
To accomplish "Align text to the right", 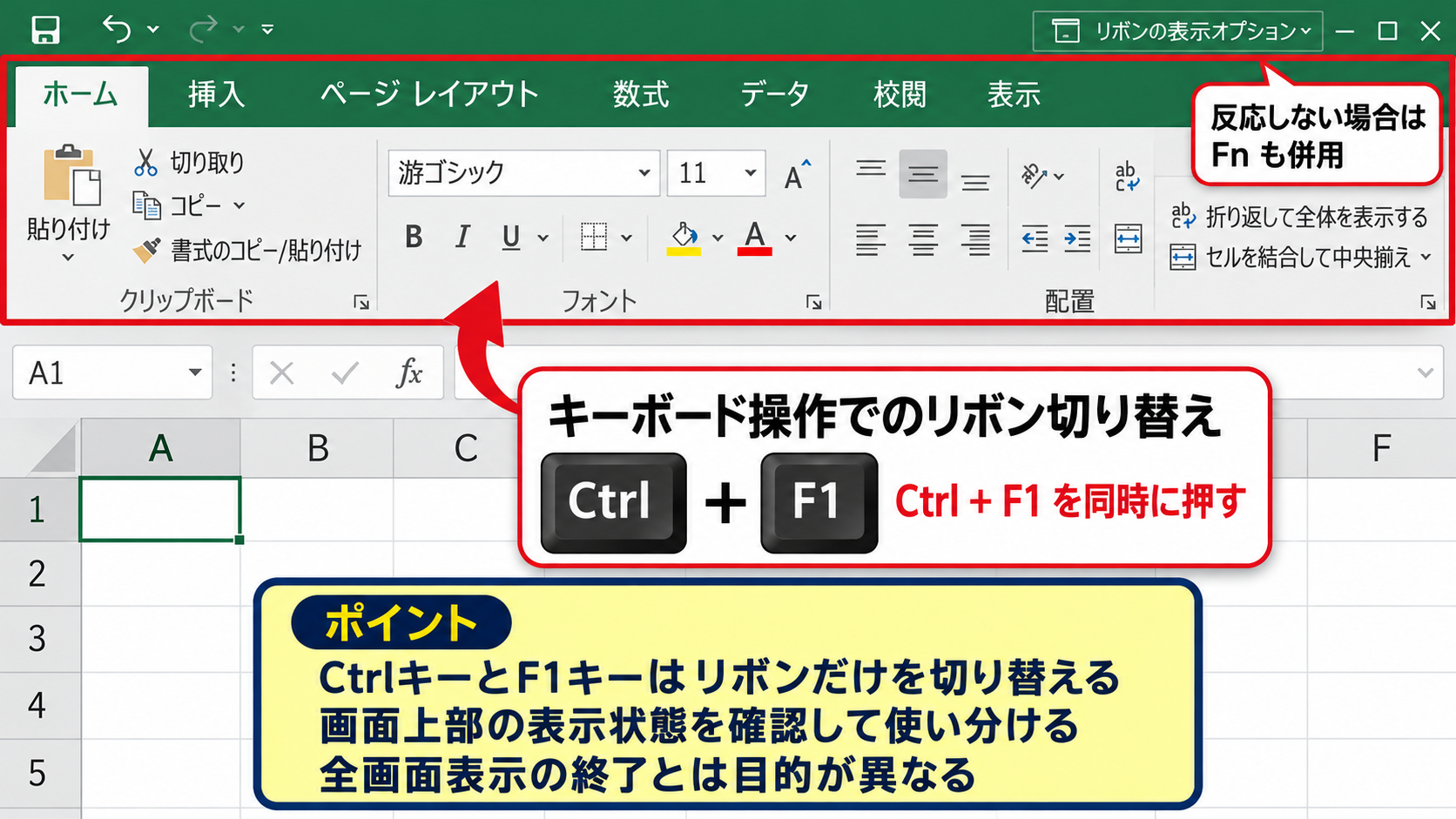I will pos(975,239).
